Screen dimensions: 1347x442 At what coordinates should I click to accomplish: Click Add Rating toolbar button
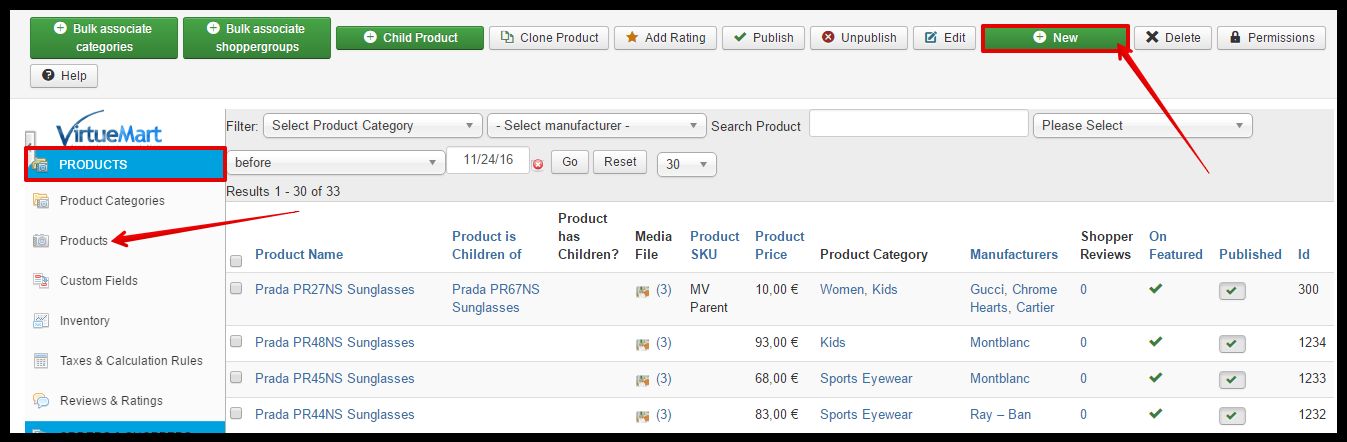tap(665, 38)
